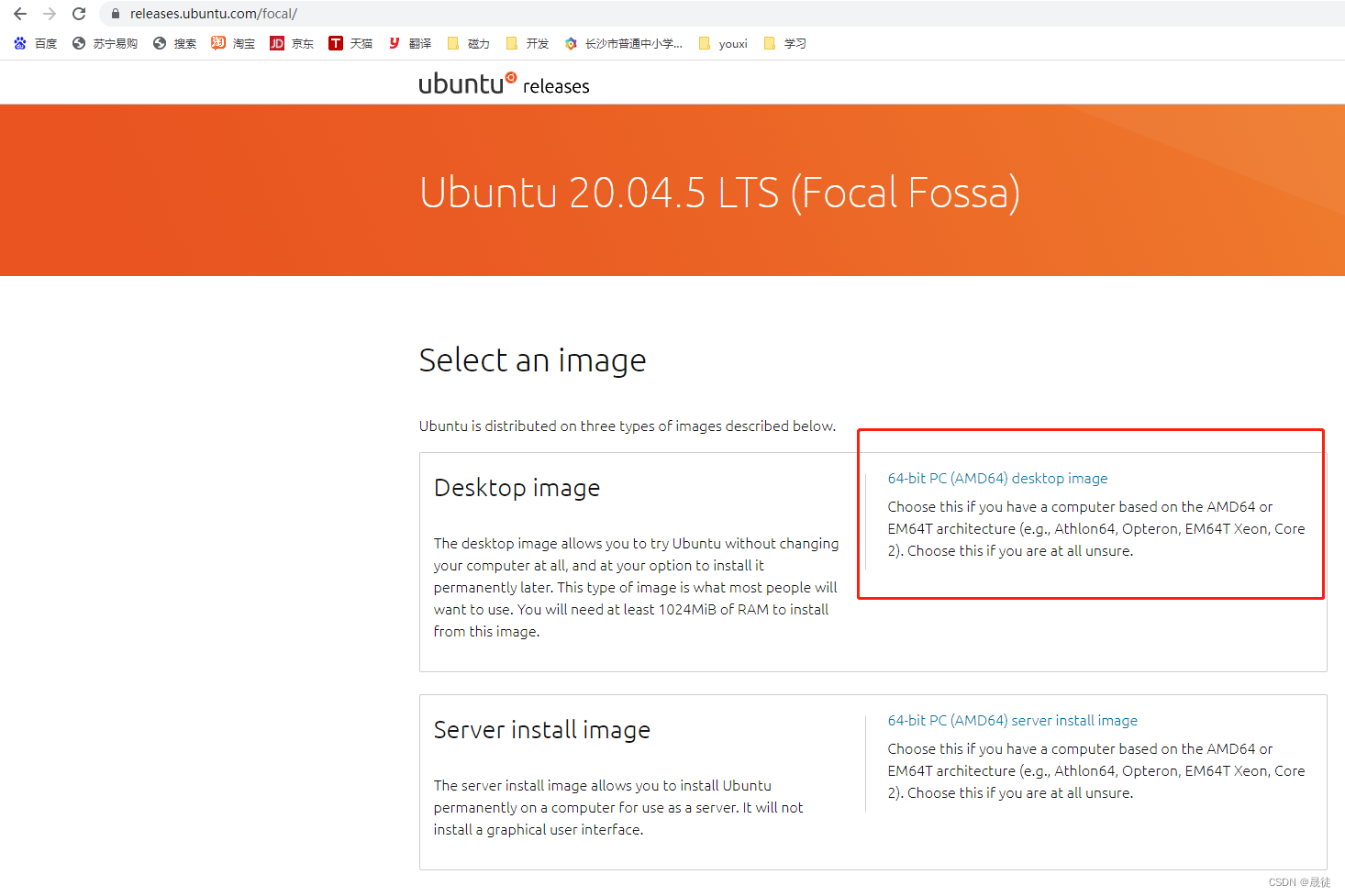Click the browser forward arrow

50,14
